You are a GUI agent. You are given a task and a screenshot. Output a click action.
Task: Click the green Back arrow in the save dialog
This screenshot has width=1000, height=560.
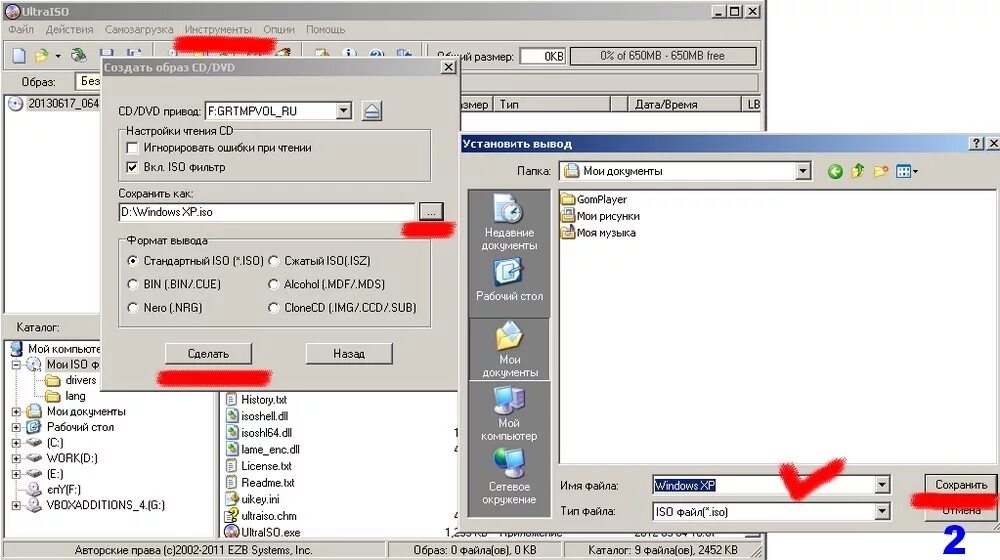(x=835, y=171)
